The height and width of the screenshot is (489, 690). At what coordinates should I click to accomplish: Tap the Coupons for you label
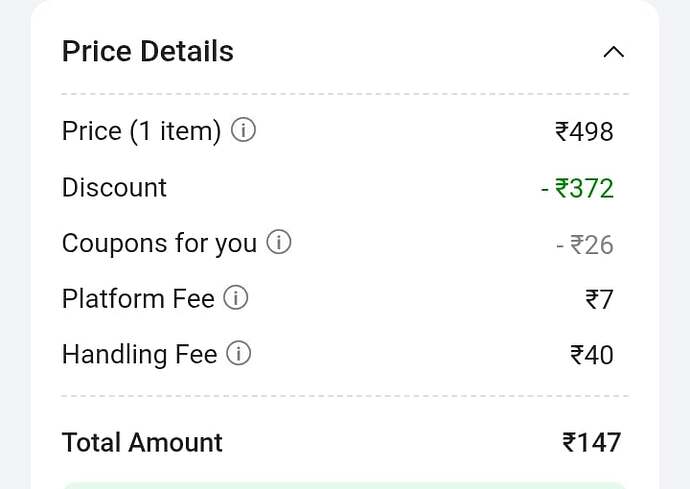159,243
